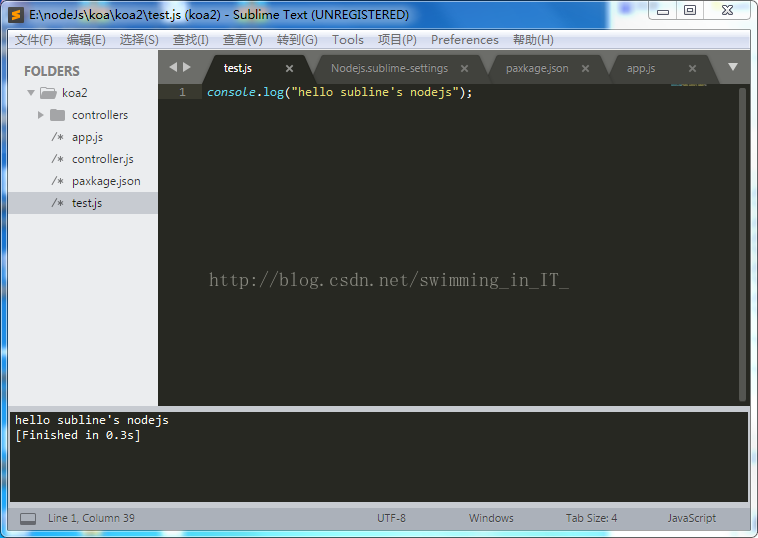Image resolution: width=758 pixels, height=538 pixels.
Task: Maximize the Sublime Text window
Action: (690, 11)
